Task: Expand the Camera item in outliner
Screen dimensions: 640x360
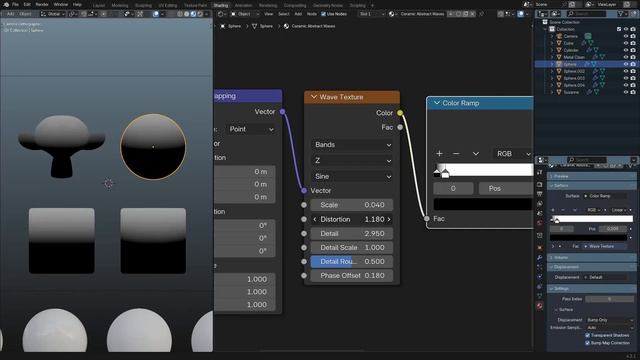Action: coord(552,36)
